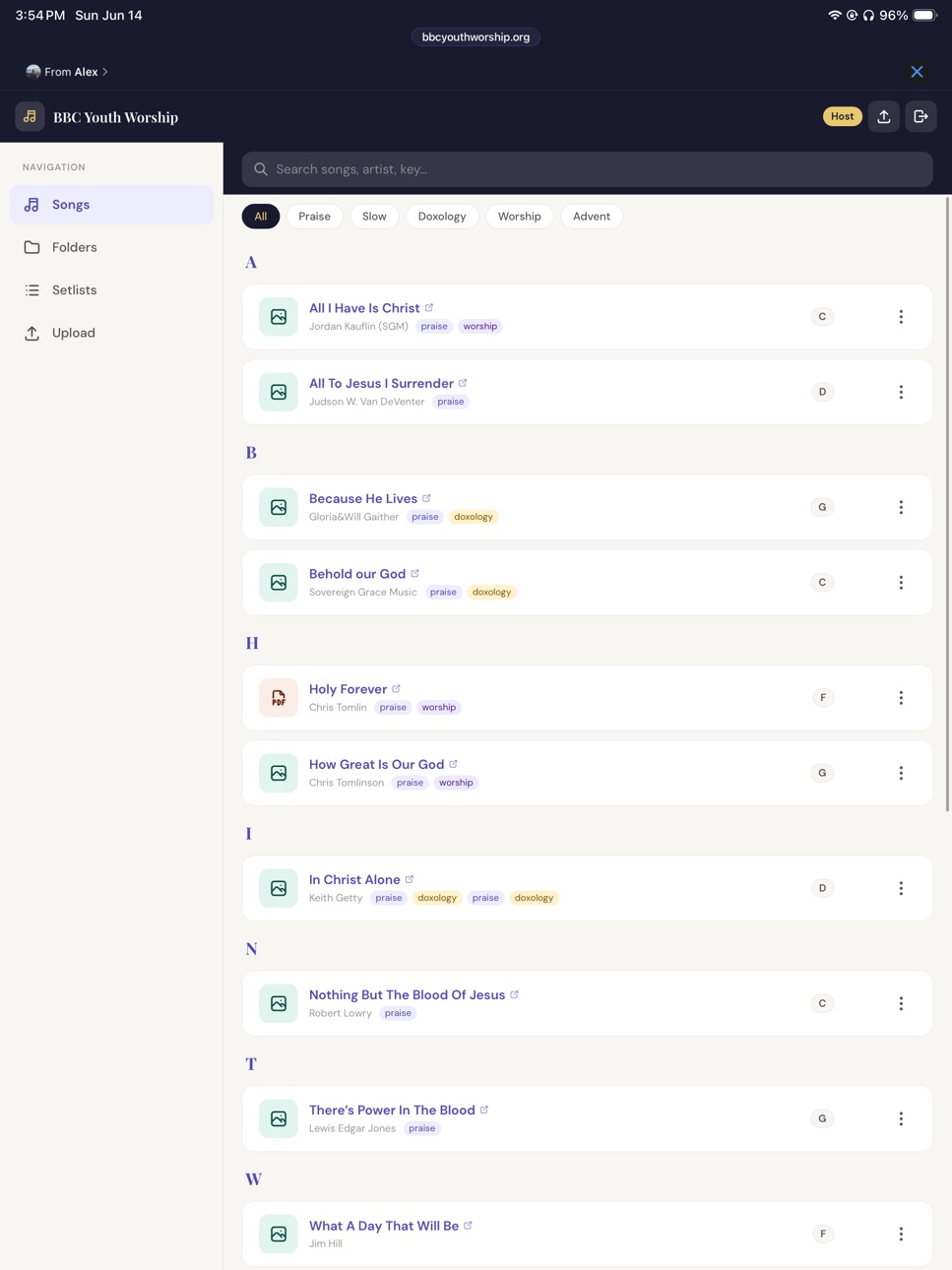Click image thumbnail icon for All I Have Is Christ

click(x=279, y=317)
